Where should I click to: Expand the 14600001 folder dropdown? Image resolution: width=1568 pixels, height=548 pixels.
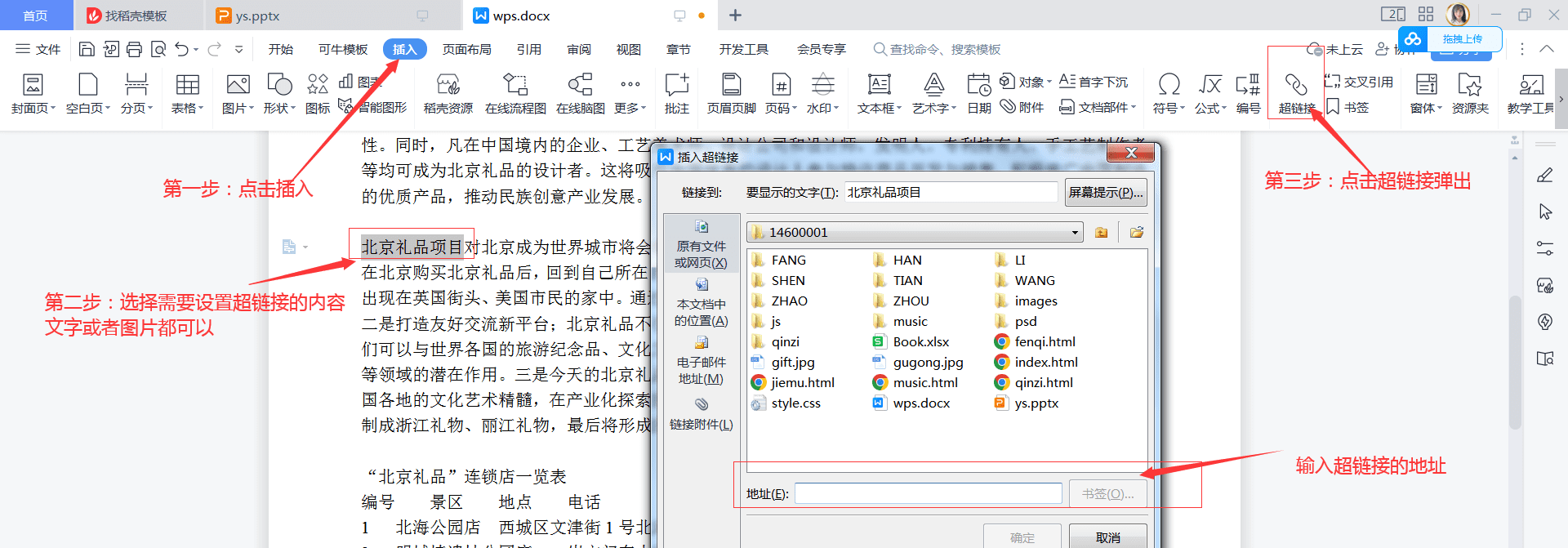point(1075,233)
